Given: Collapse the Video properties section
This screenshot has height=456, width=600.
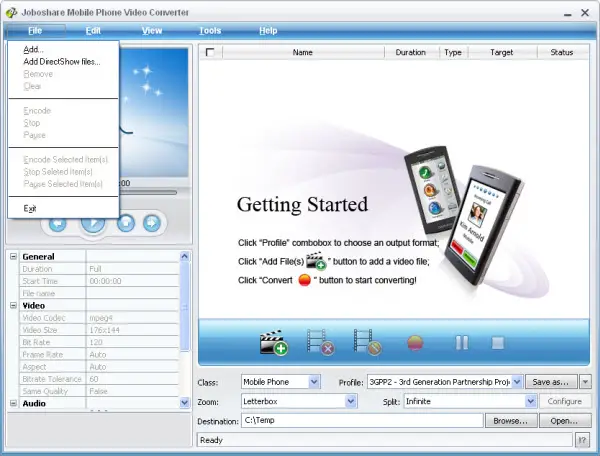Looking at the screenshot, I should click(13, 305).
